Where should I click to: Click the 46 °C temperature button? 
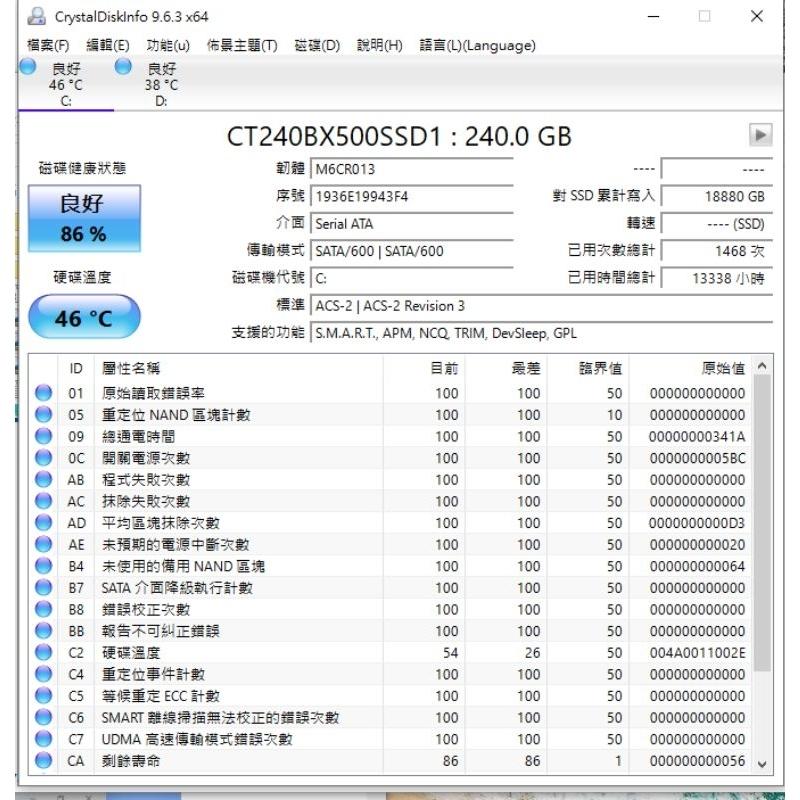(84, 317)
